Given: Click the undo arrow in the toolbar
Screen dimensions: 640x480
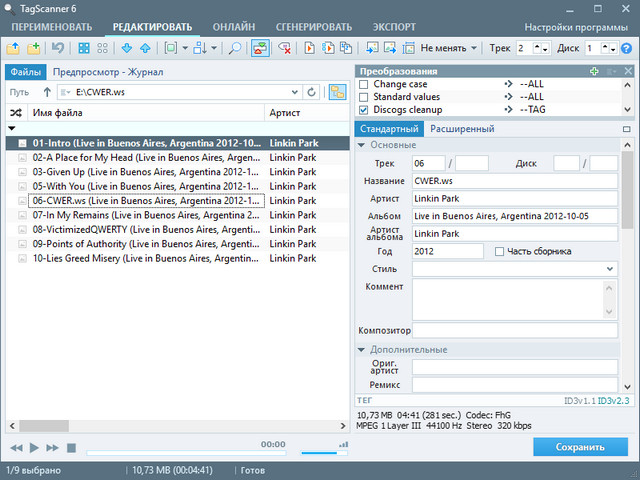Looking at the screenshot, I should pos(59,48).
